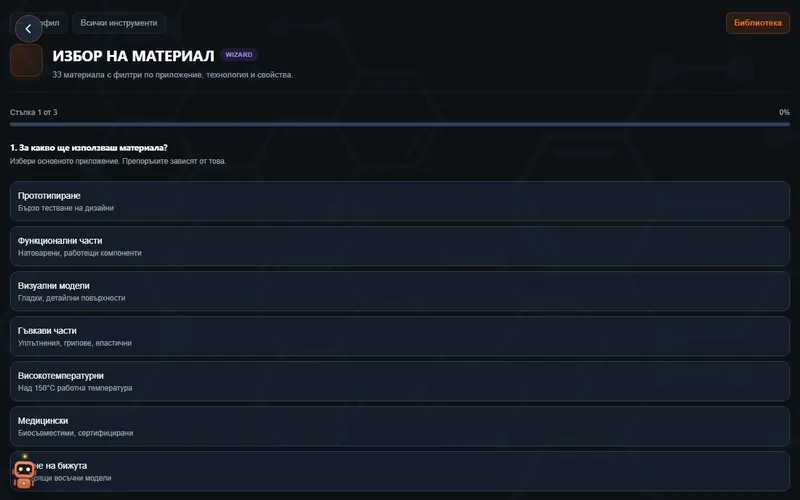Select the jewelry casting (бижута) option
Viewport: 800px width, 500px height.
(400, 471)
